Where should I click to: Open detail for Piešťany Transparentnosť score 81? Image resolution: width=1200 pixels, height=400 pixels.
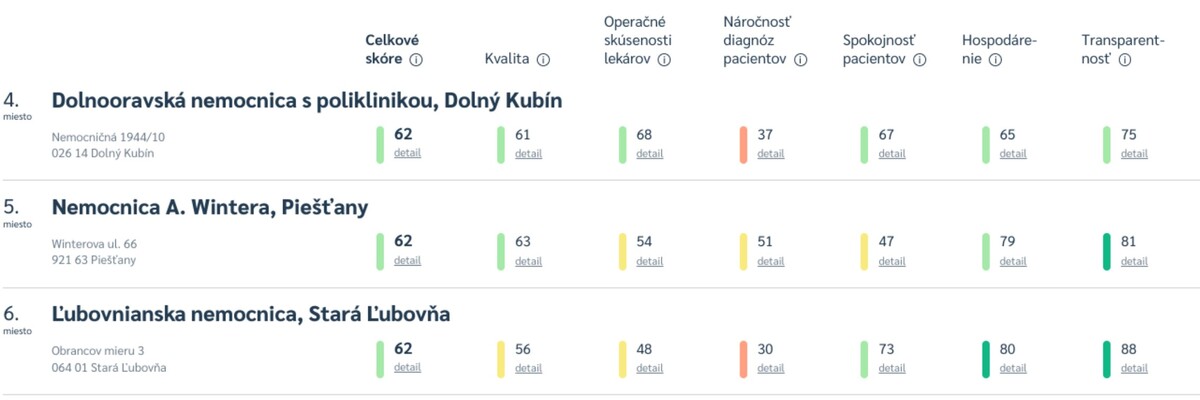[x=1134, y=261]
